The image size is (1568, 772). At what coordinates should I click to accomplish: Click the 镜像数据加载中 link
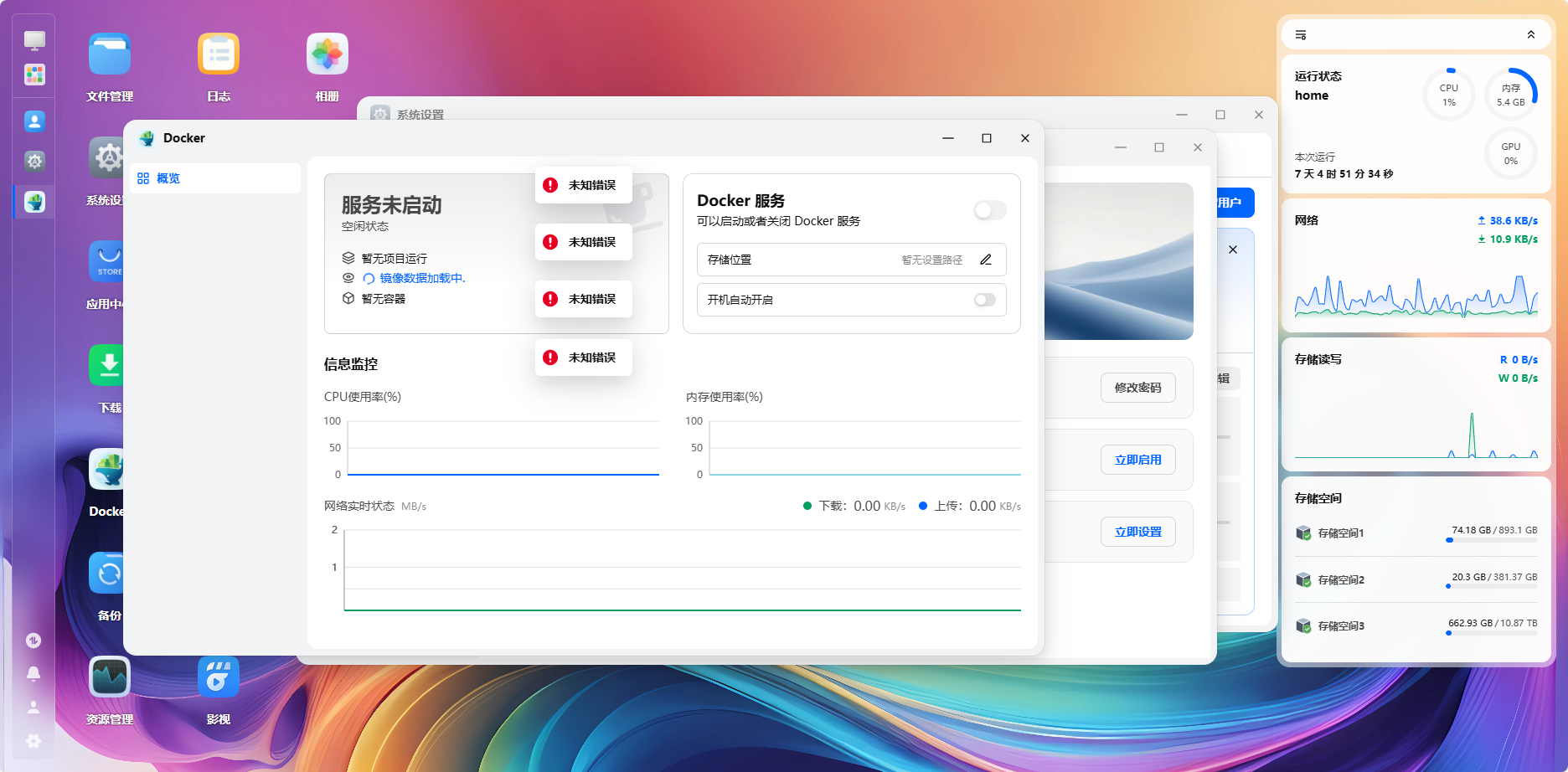(x=421, y=278)
